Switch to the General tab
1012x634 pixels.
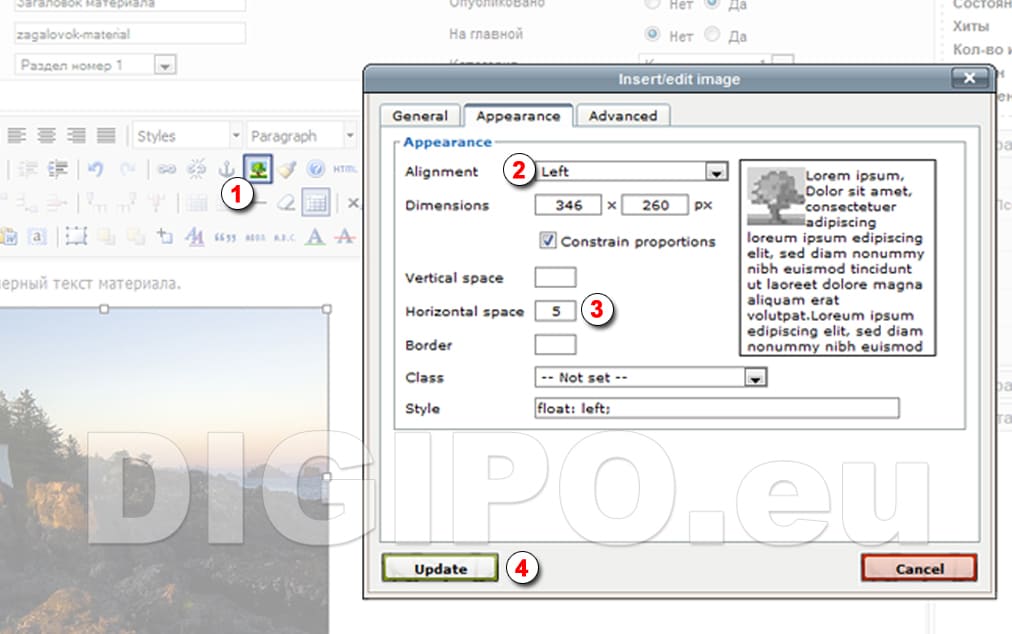tap(419, 116)
